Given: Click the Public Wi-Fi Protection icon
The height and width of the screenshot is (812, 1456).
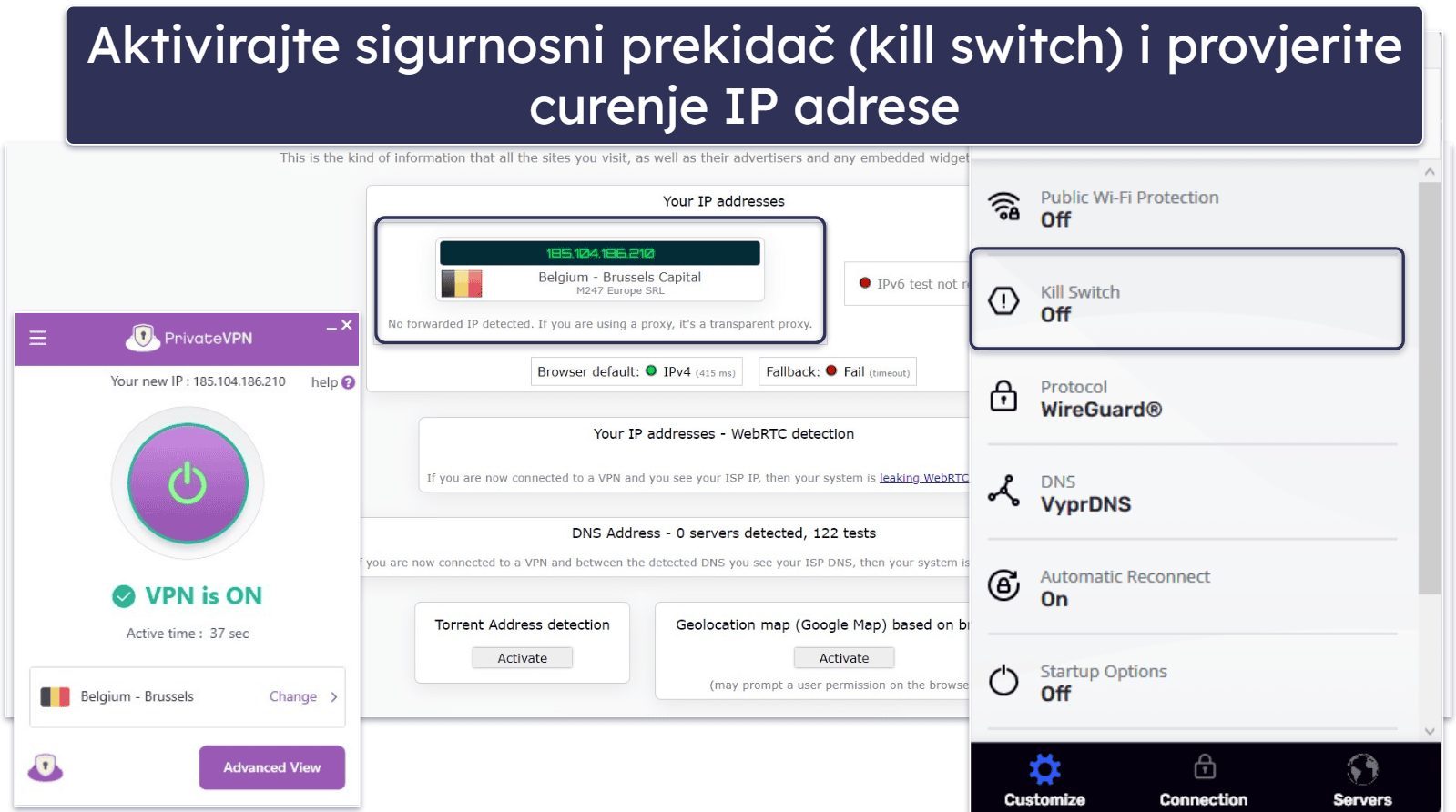Looking at the screenshot, I should coord(1004,208).
